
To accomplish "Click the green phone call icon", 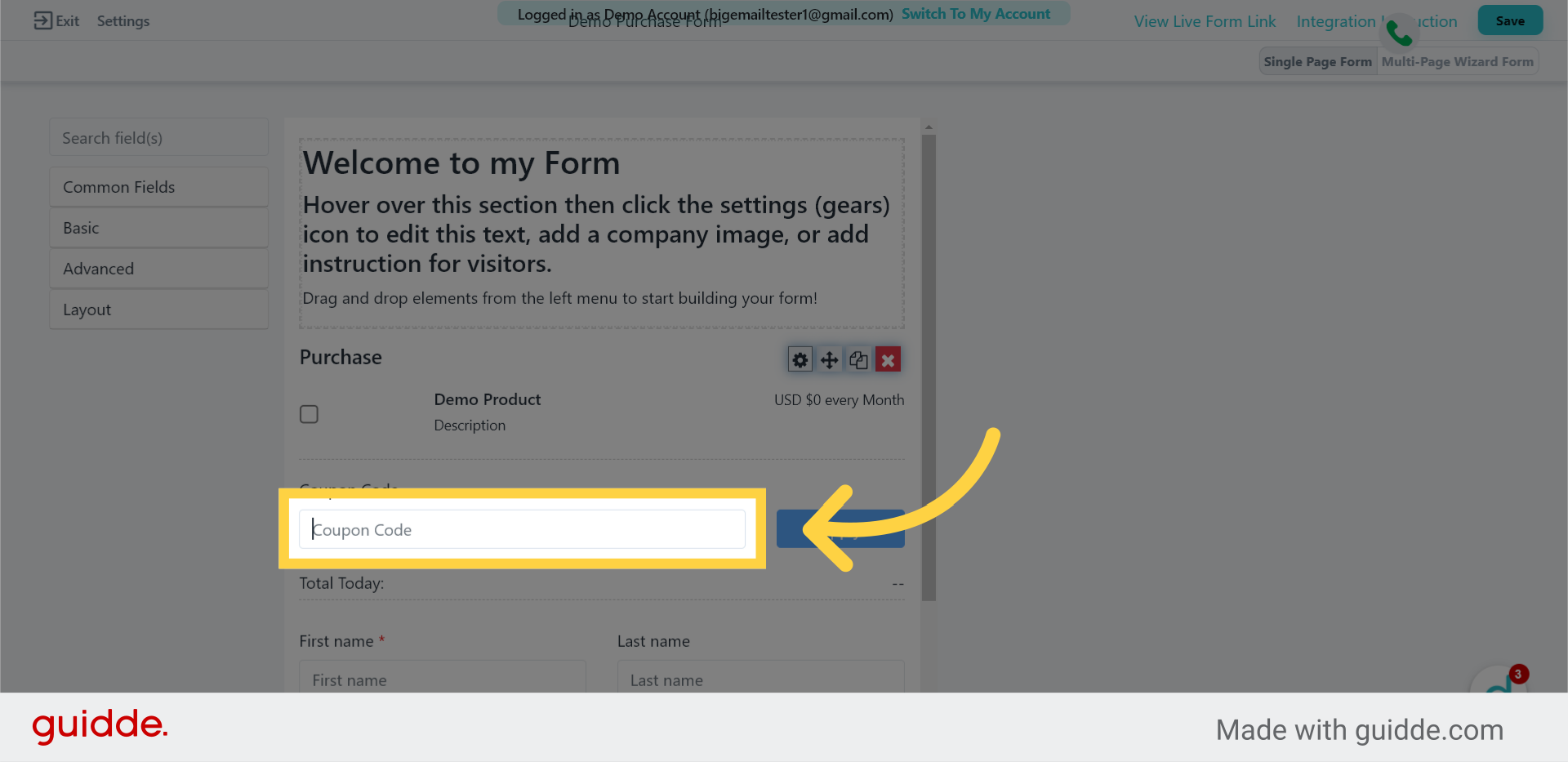I will click(x=1399, y=33).
